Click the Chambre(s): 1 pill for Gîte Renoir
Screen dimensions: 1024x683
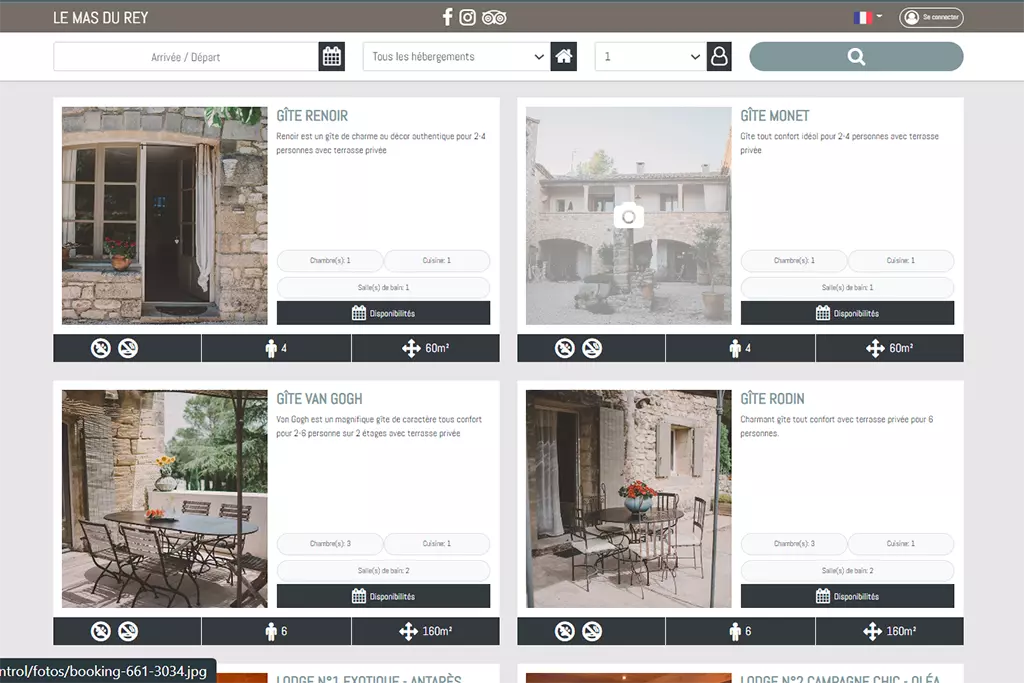pyautogui.click(x=330, y=261)
